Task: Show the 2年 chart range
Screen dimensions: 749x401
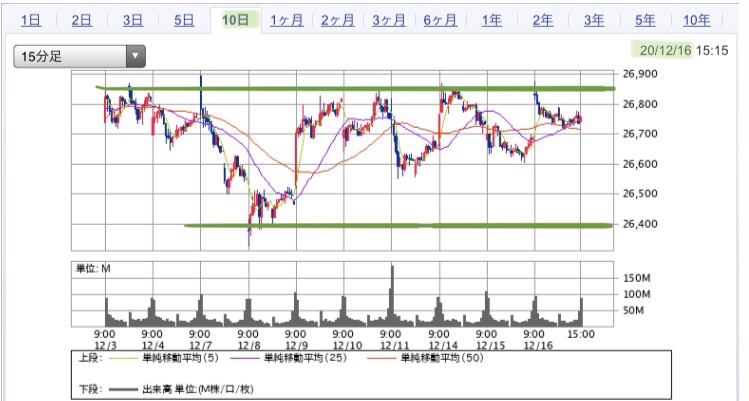Action: (543, 20)
